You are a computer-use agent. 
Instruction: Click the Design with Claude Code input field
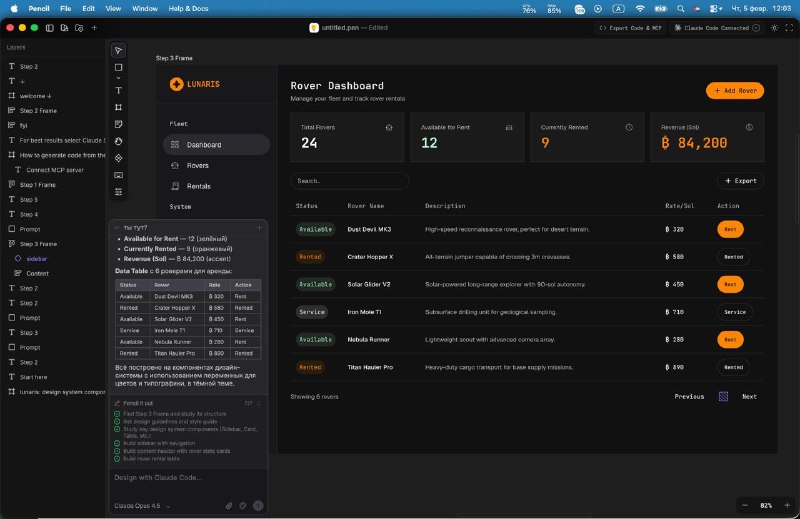click(x=186, y=477)
